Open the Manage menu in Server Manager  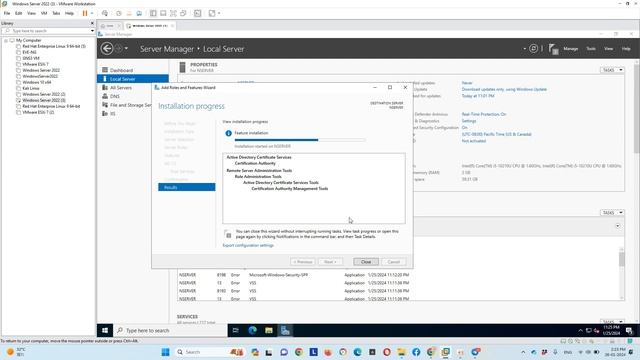(x=571, y=49)
